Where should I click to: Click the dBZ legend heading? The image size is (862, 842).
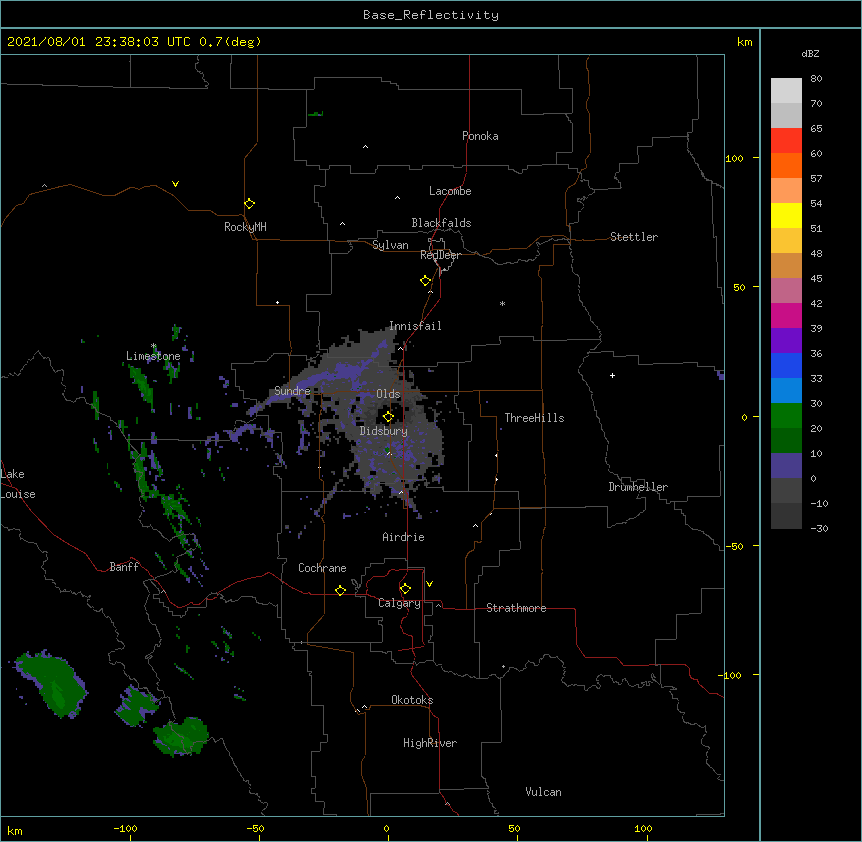point(810,53)
